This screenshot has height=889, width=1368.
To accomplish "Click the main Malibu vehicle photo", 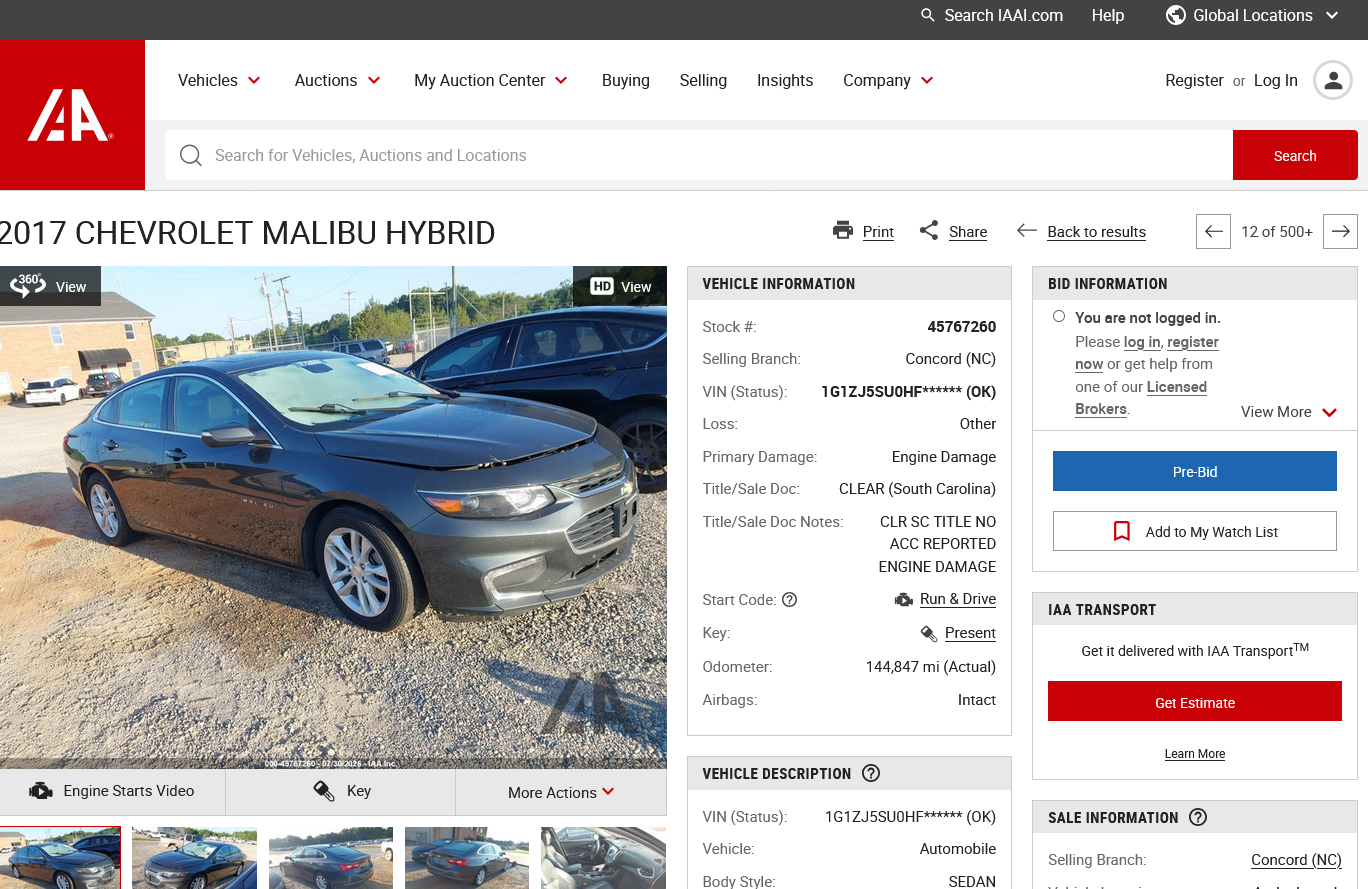I will click(x=333, y=517).
